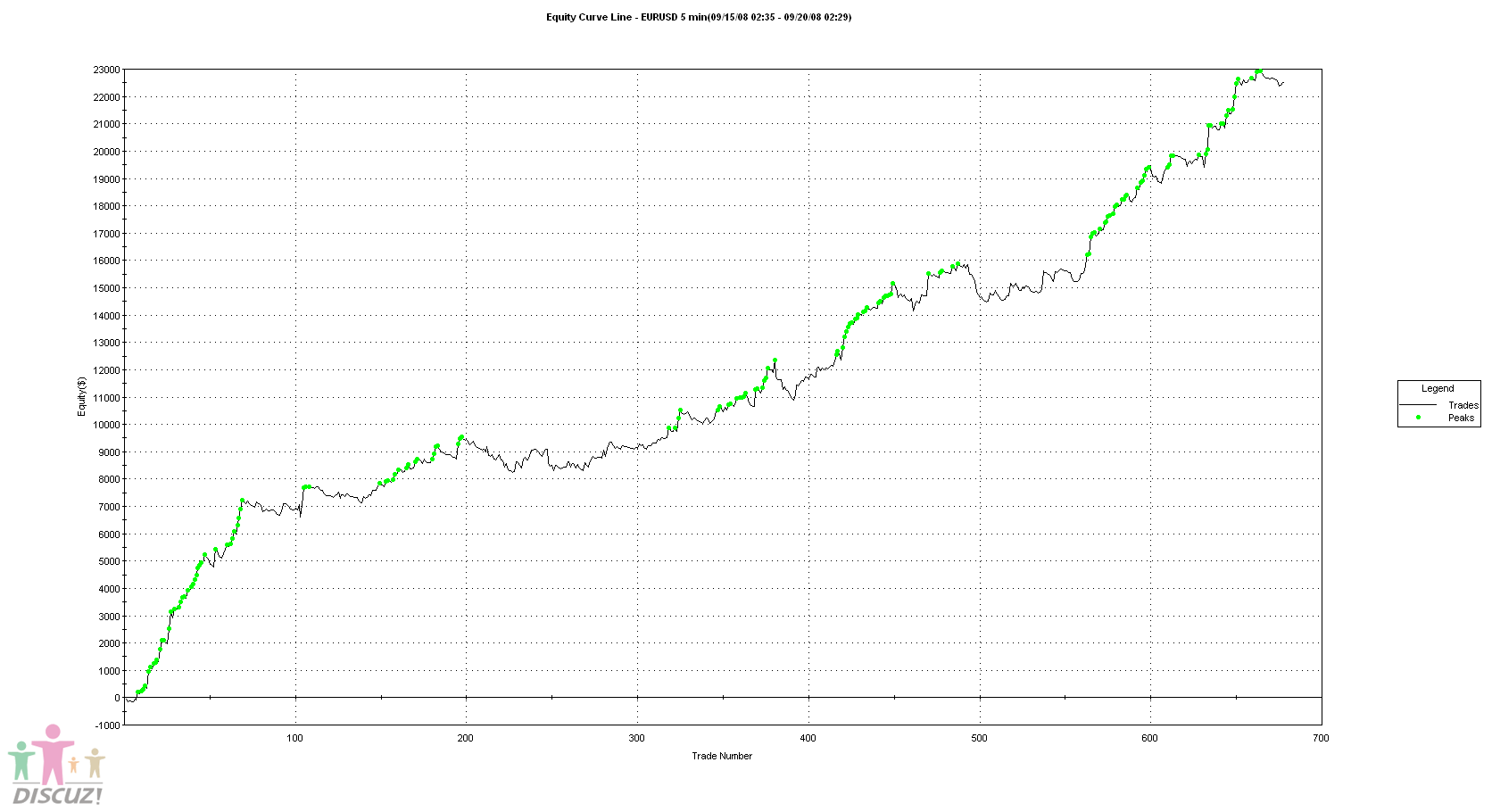
Task: Click the chart title 'Equity Curve Line - EURUSD 5 min'
Action: point(626,17)
